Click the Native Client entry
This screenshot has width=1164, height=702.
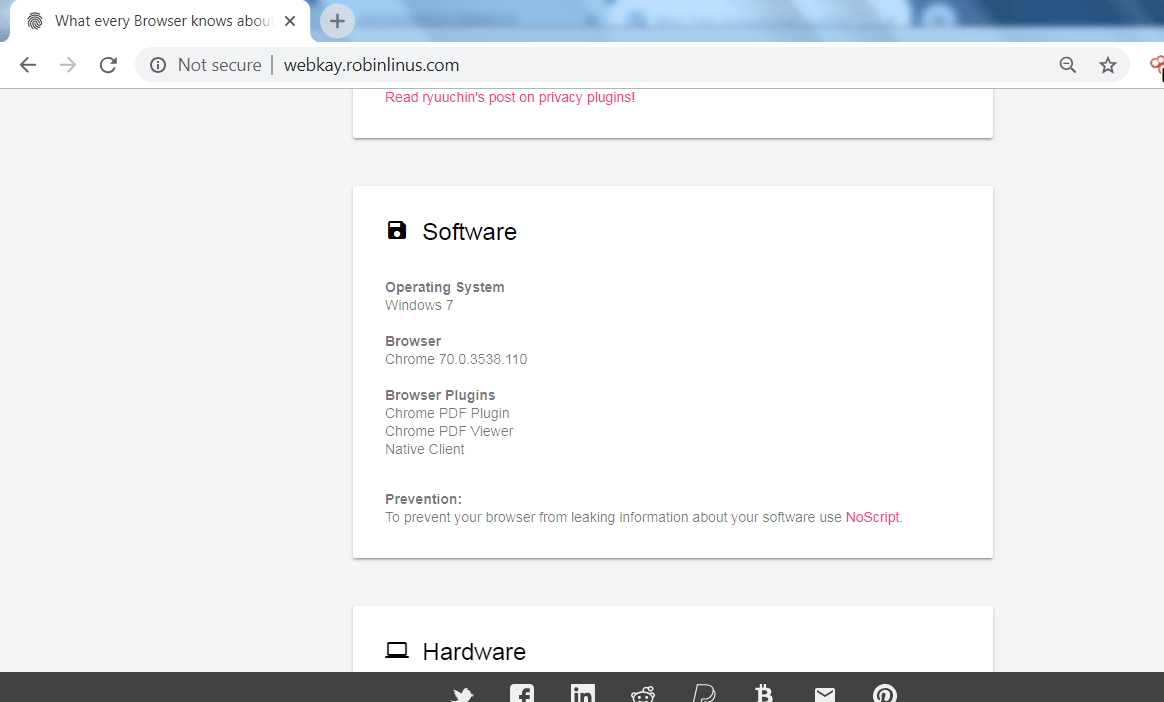point(425,449)
